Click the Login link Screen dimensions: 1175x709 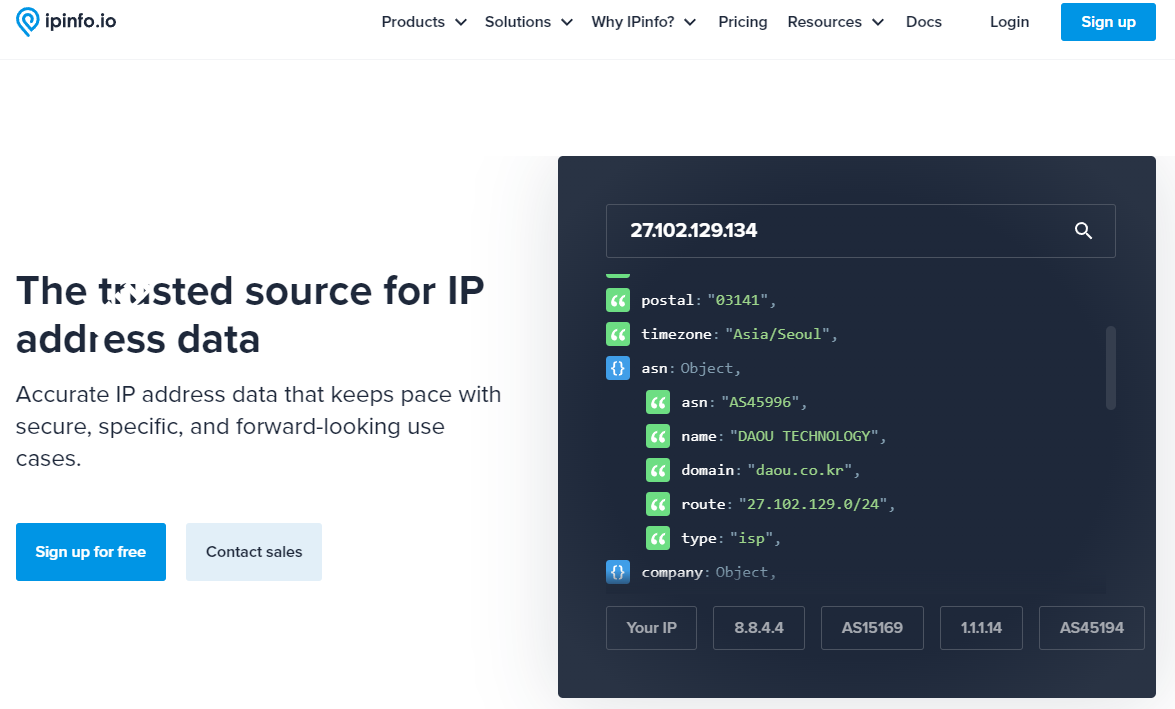[1009, 22]
